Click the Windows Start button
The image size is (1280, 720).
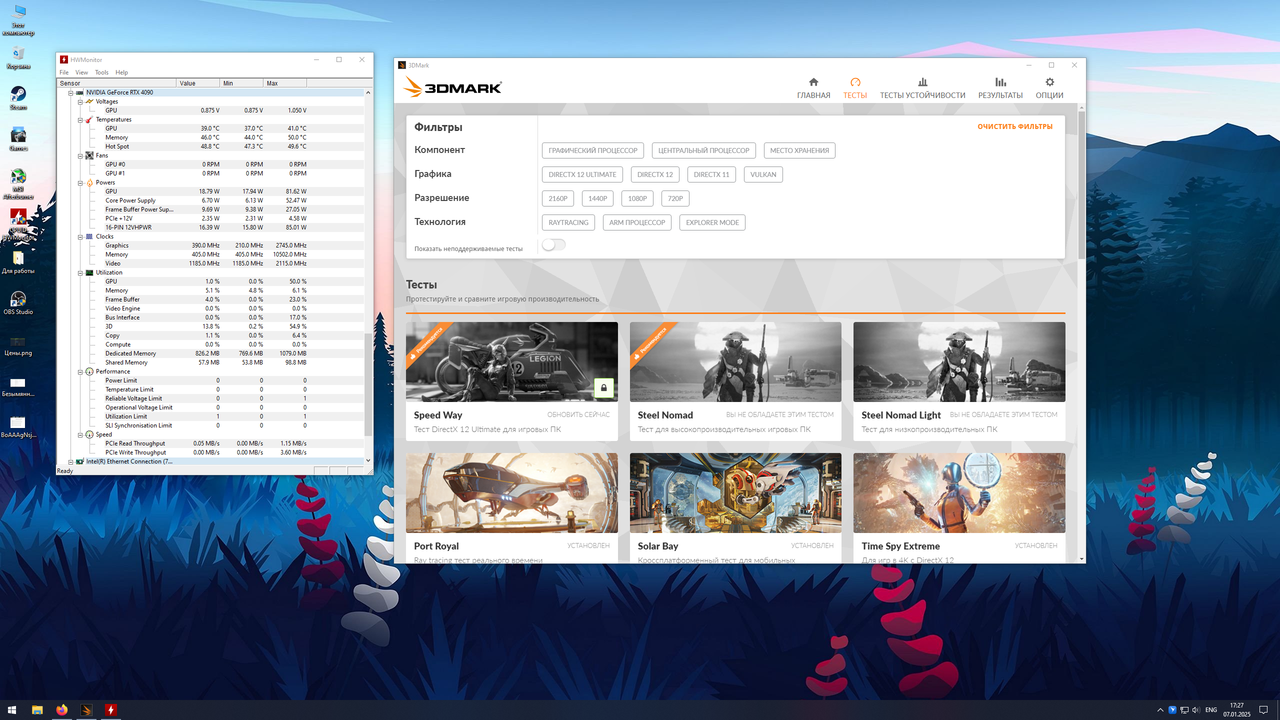(x=14, y=710)
